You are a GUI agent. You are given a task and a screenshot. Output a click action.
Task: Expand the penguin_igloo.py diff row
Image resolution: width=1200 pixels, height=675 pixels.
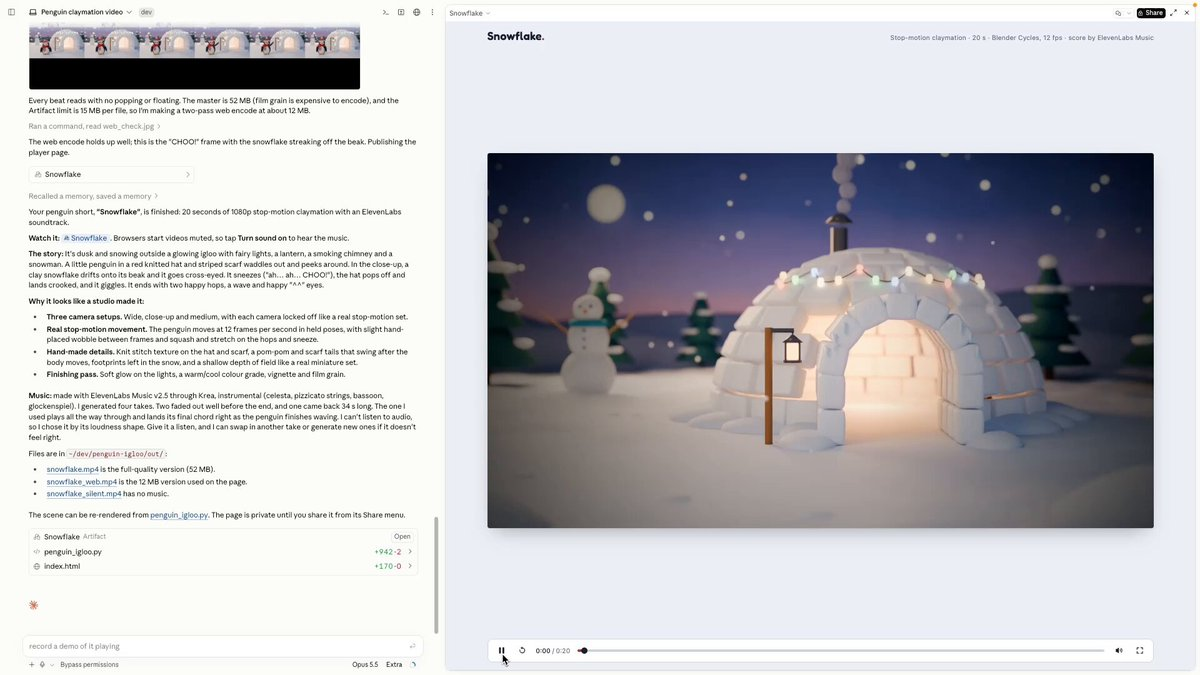pyautogui.click(x=223, y=551)
